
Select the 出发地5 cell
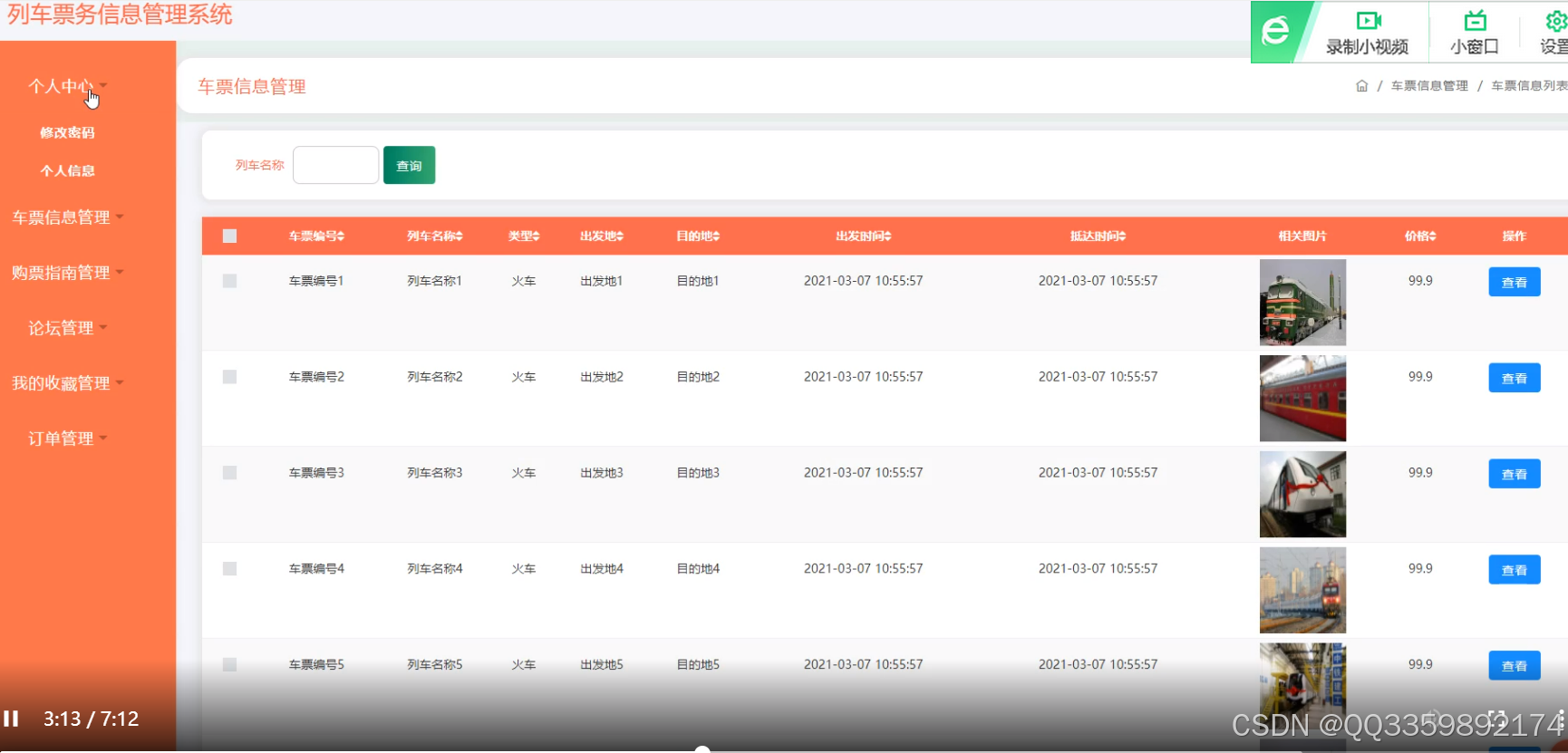[602, 665]
